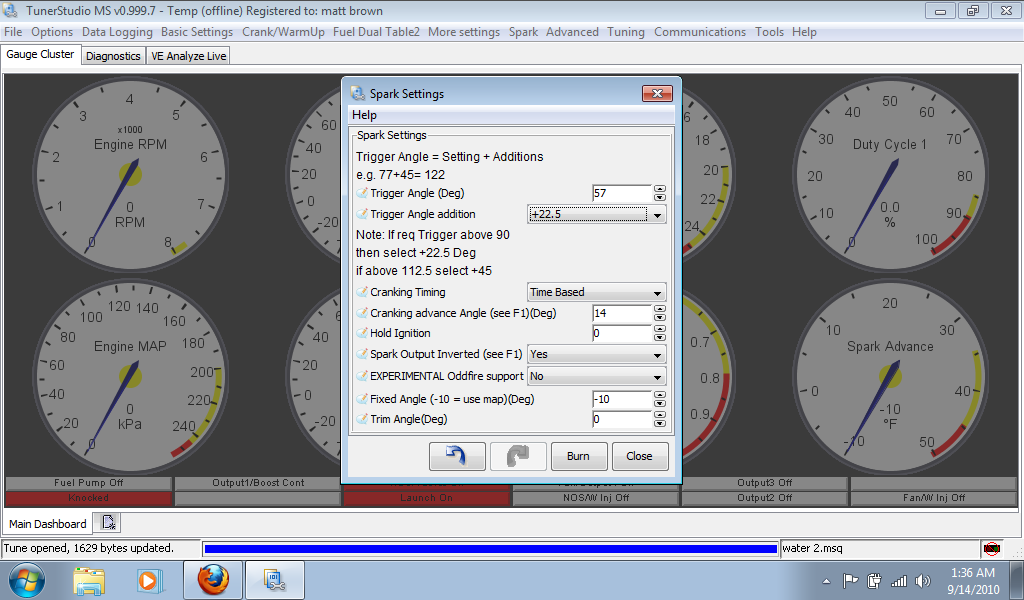
Task: Toggle the Hold Ignition checkbox
Action: click(x=362, y=333)
